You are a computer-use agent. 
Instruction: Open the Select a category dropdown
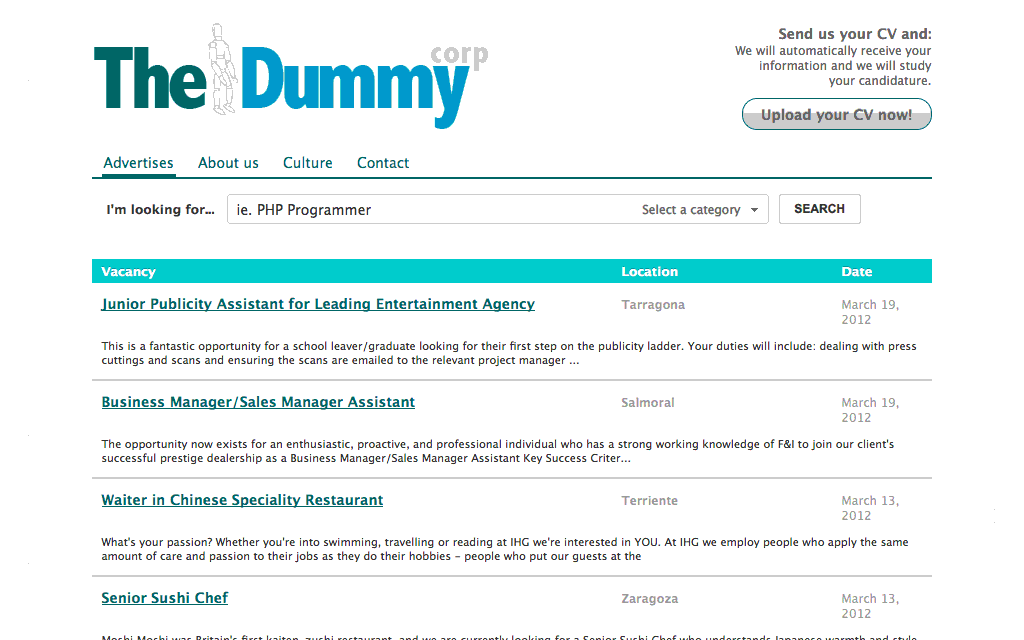[700, 210]
